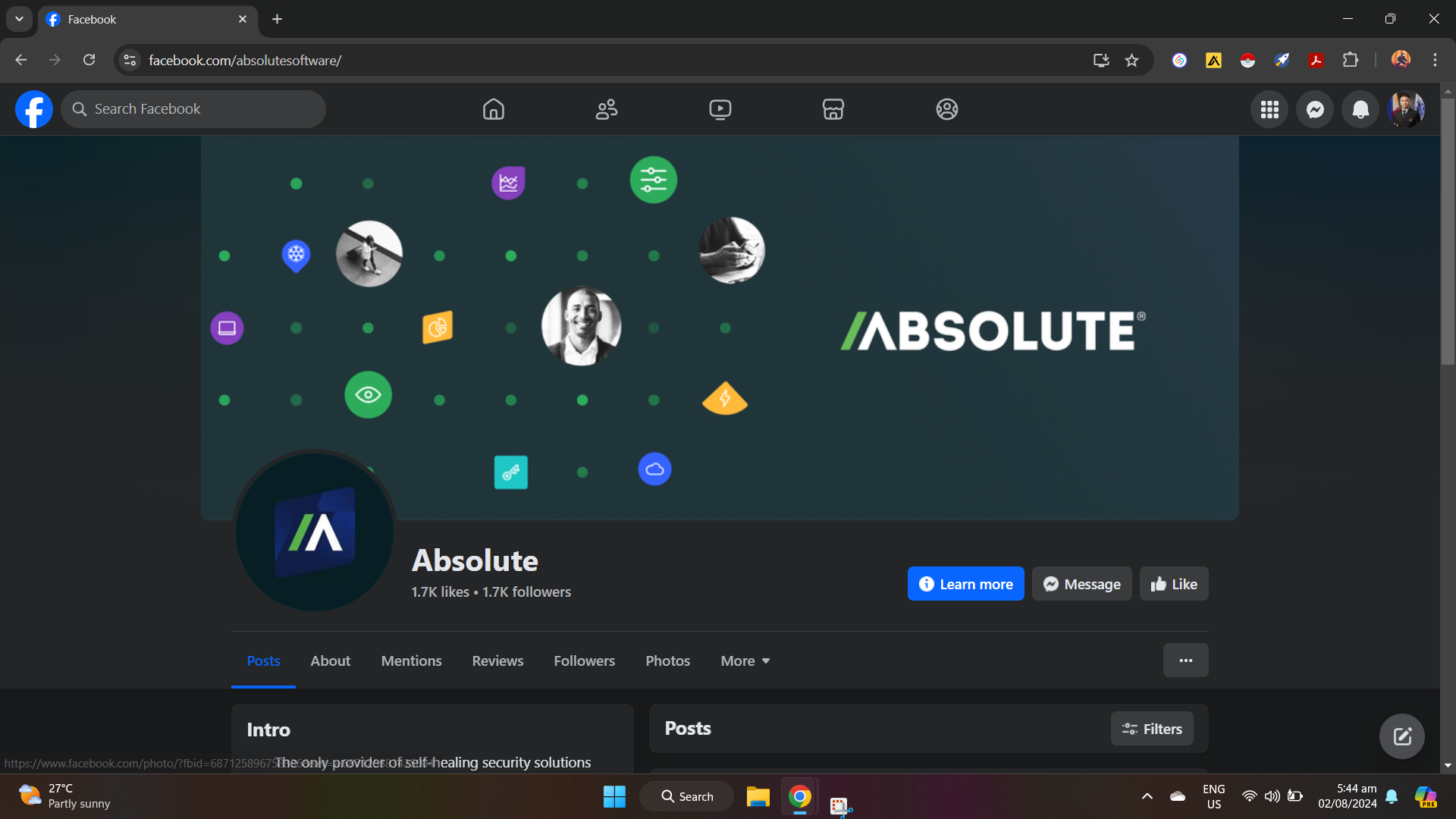Click the Learn more button
1456x819 pixels.
pyautogui.click(x=965, y=584)
